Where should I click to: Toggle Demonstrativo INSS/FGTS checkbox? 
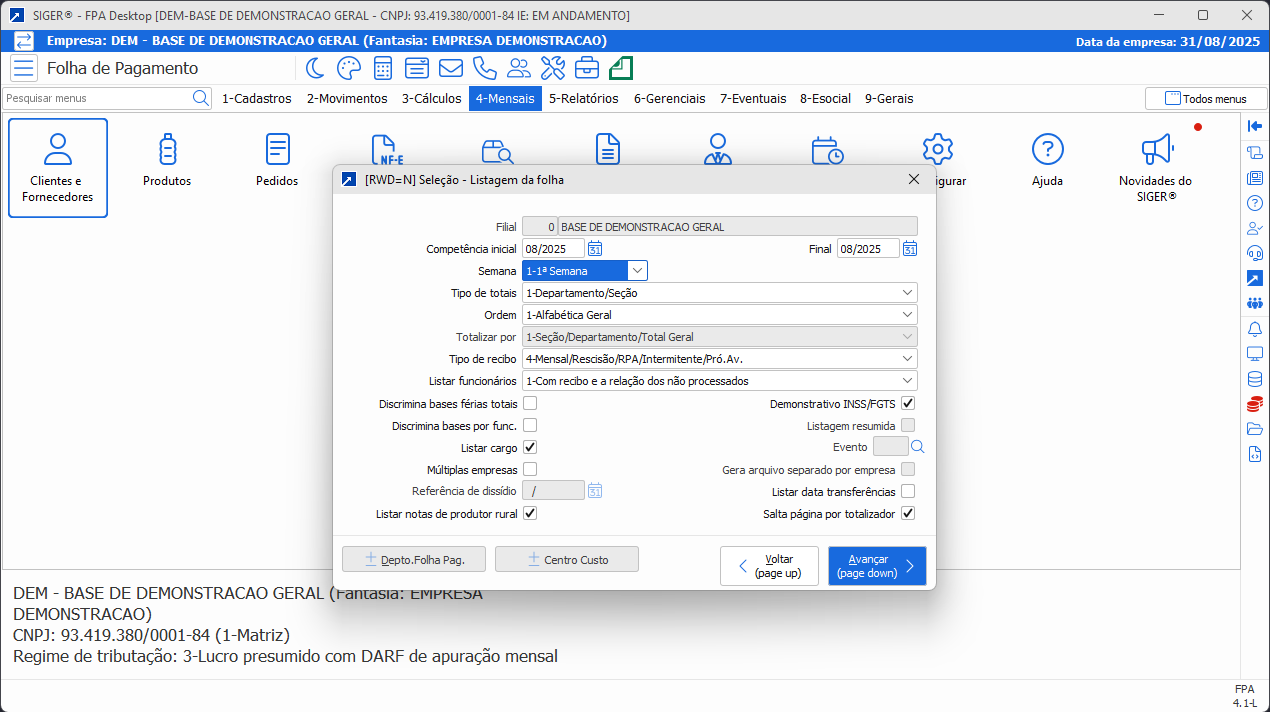coord(908,403)
